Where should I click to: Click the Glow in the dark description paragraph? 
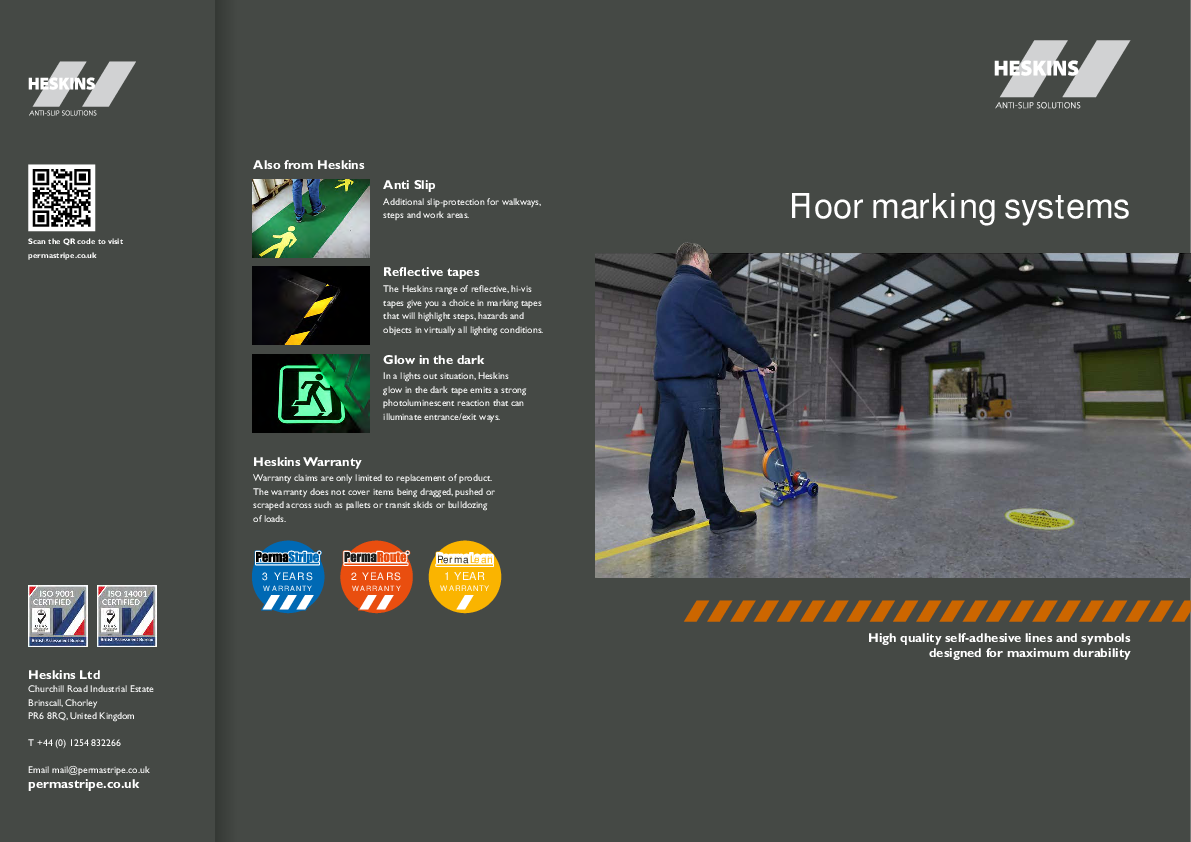pyautogui.click(x=454, y=396)
